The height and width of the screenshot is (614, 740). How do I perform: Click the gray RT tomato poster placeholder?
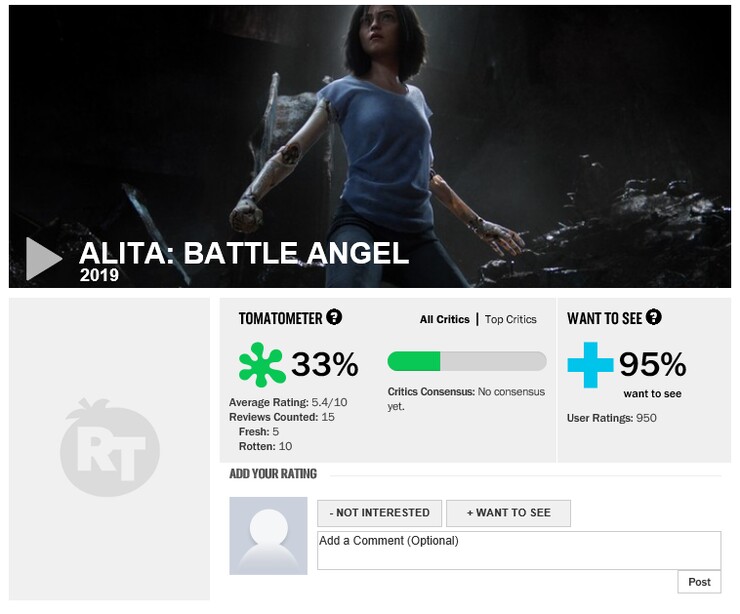point(109,447)
